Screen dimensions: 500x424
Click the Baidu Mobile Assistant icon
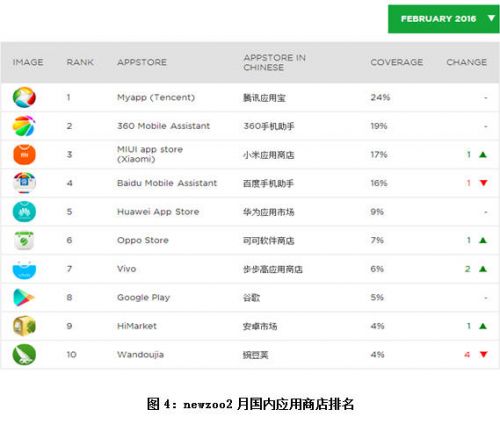(x=24, y=183)
